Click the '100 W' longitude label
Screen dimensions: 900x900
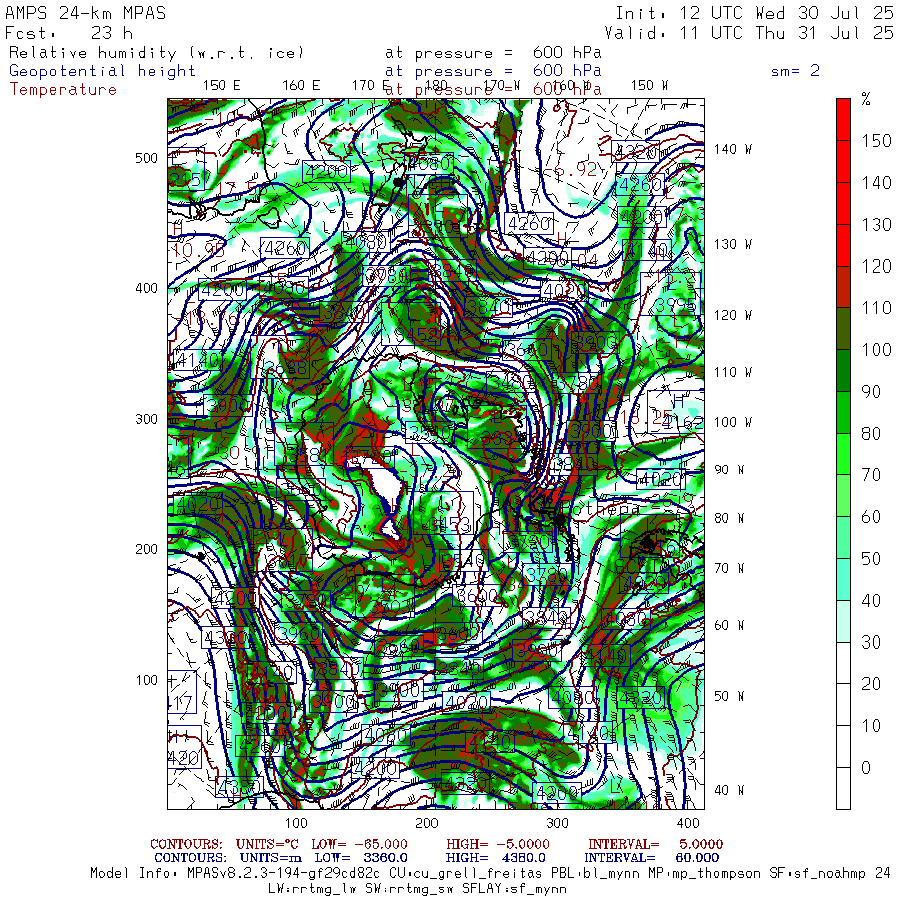[x=732, y=422]
